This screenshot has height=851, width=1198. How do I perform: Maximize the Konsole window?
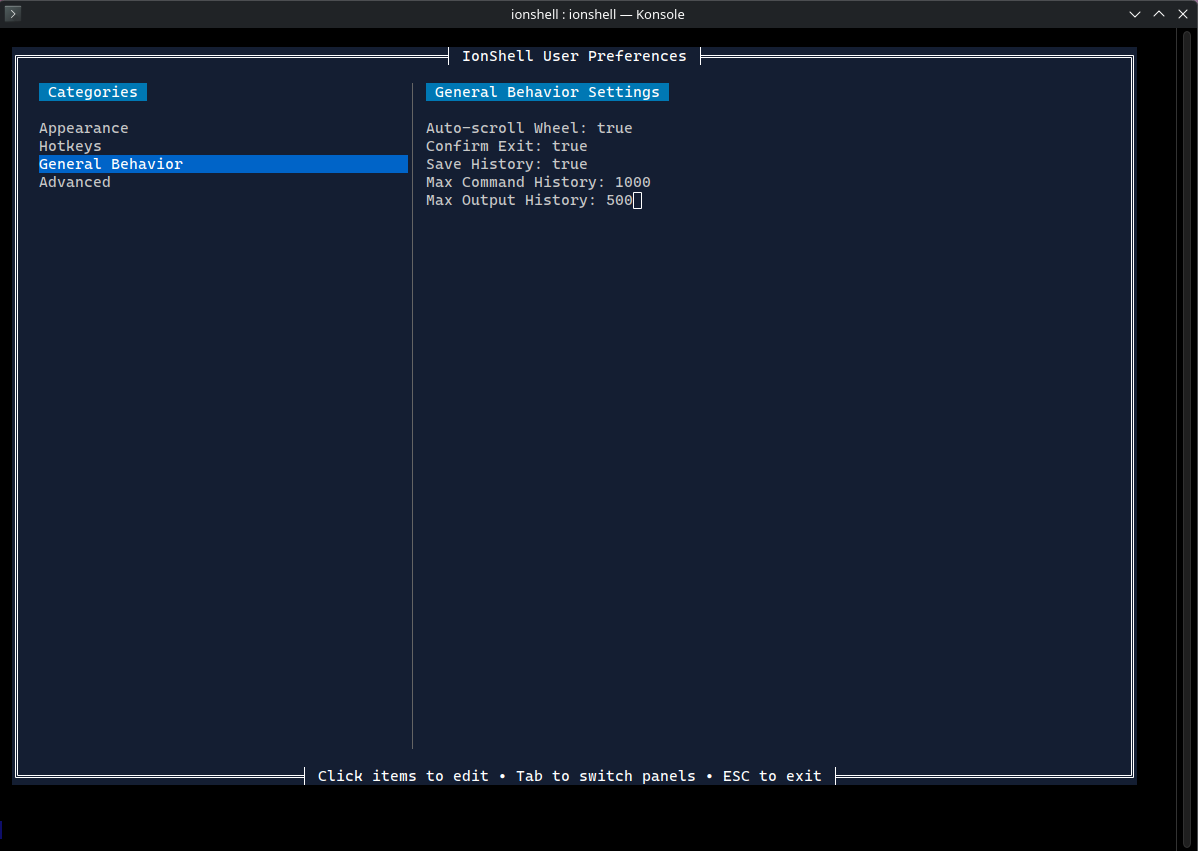pos(1159,14)
